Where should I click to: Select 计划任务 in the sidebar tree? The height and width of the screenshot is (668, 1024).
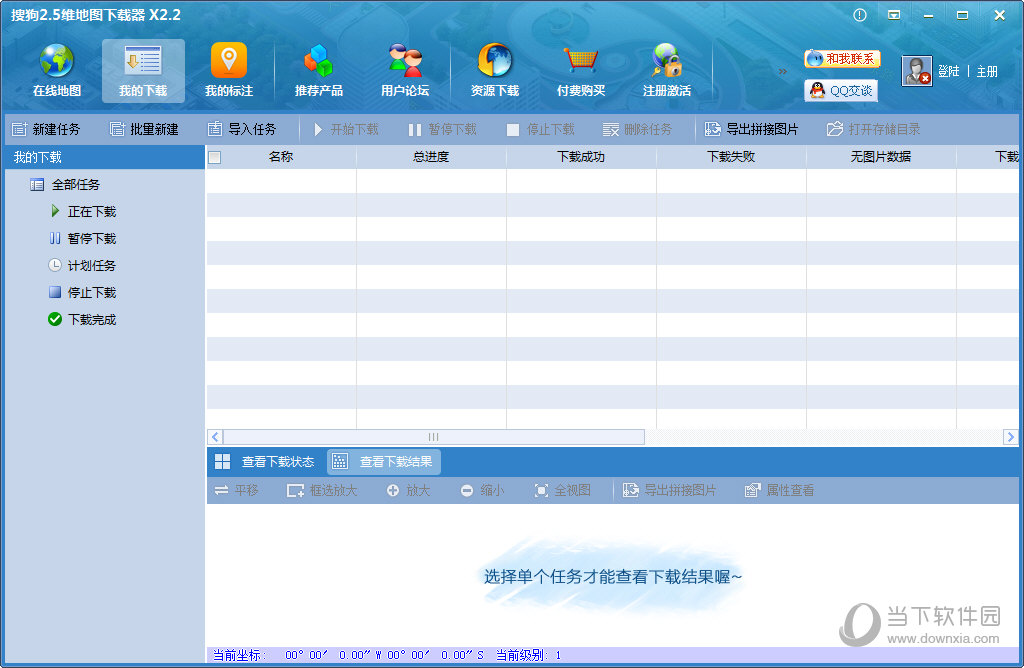83,266
